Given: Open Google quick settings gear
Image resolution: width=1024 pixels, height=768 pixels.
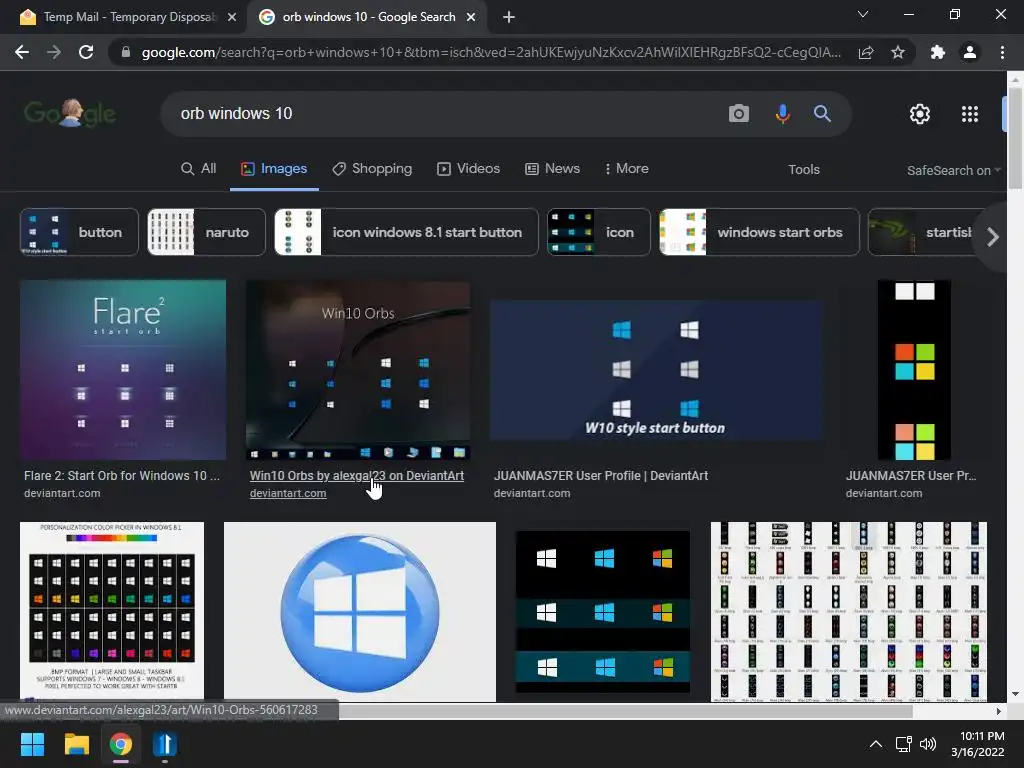Looking at the screenshot, I should (x=920, y=114).
